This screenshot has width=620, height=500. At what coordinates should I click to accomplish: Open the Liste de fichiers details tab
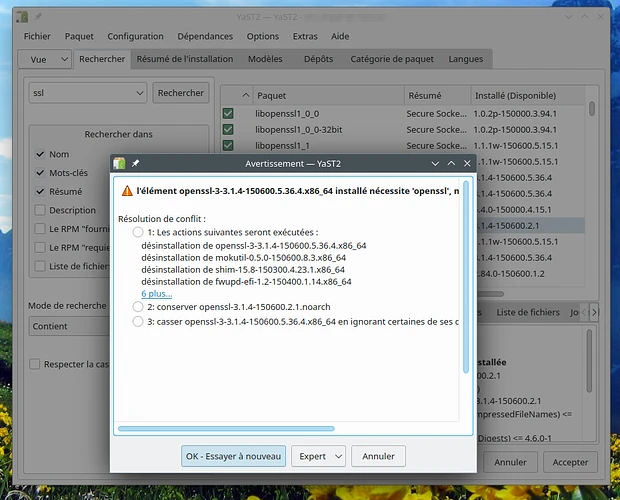click(528, 312)
